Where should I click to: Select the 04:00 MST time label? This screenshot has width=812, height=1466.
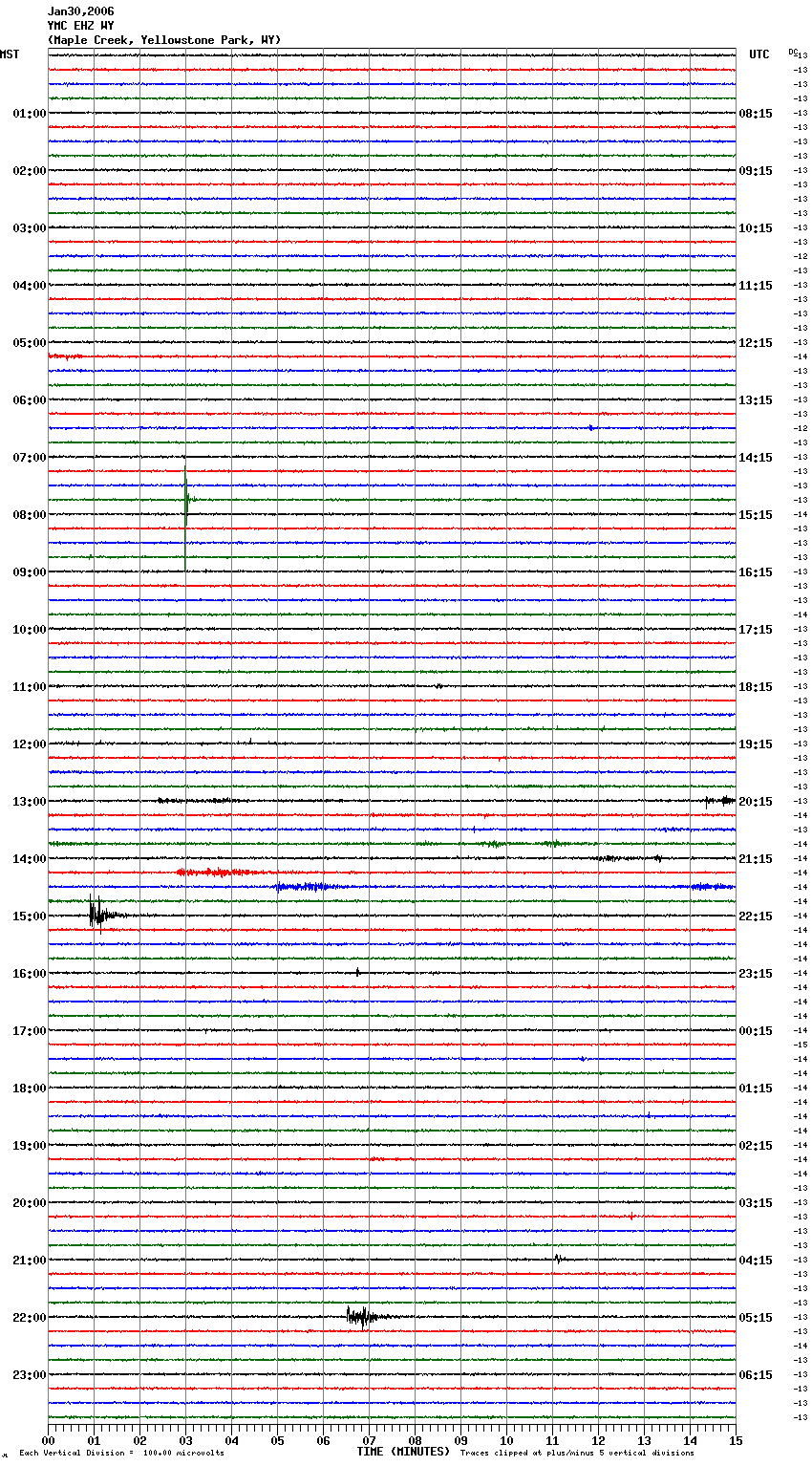tap(30, 286)
